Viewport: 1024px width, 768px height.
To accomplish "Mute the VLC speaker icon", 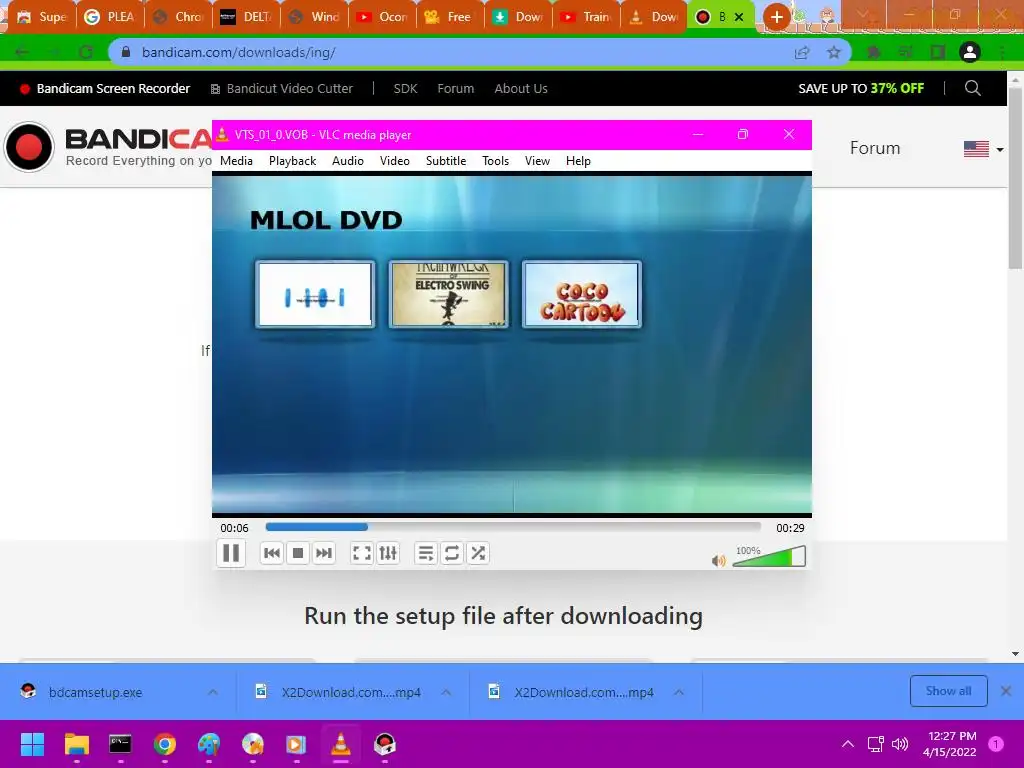I will click(x=718, y=560).
